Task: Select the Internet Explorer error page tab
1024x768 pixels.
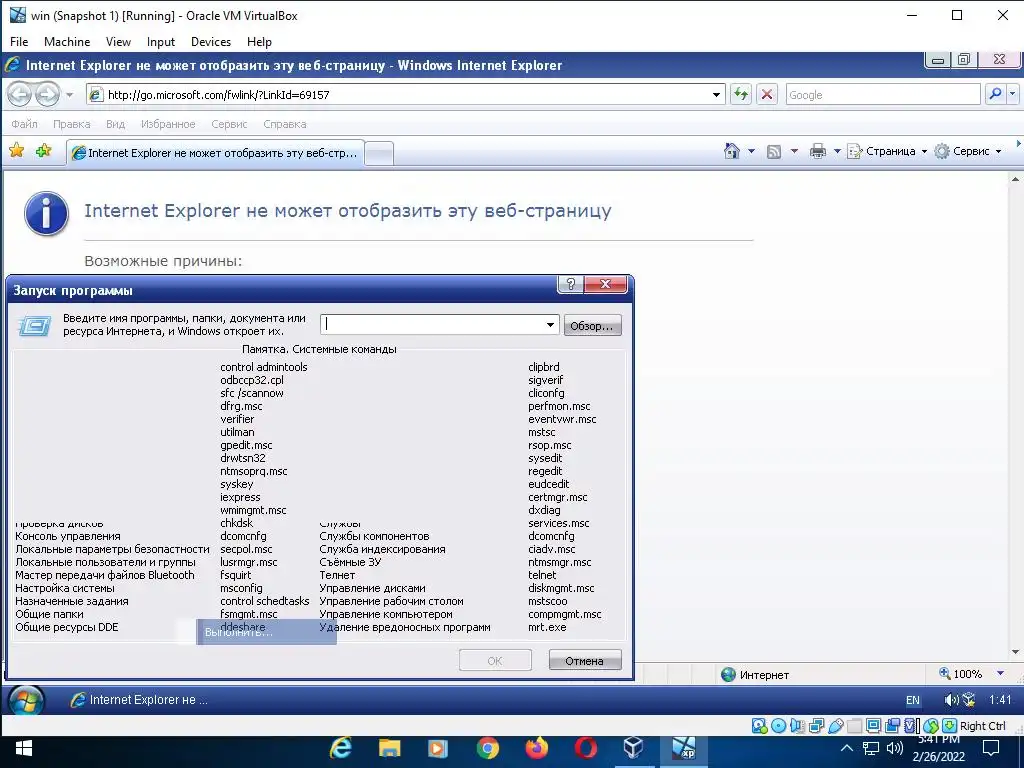Action: pyautogui.click(x=216, y=153)
